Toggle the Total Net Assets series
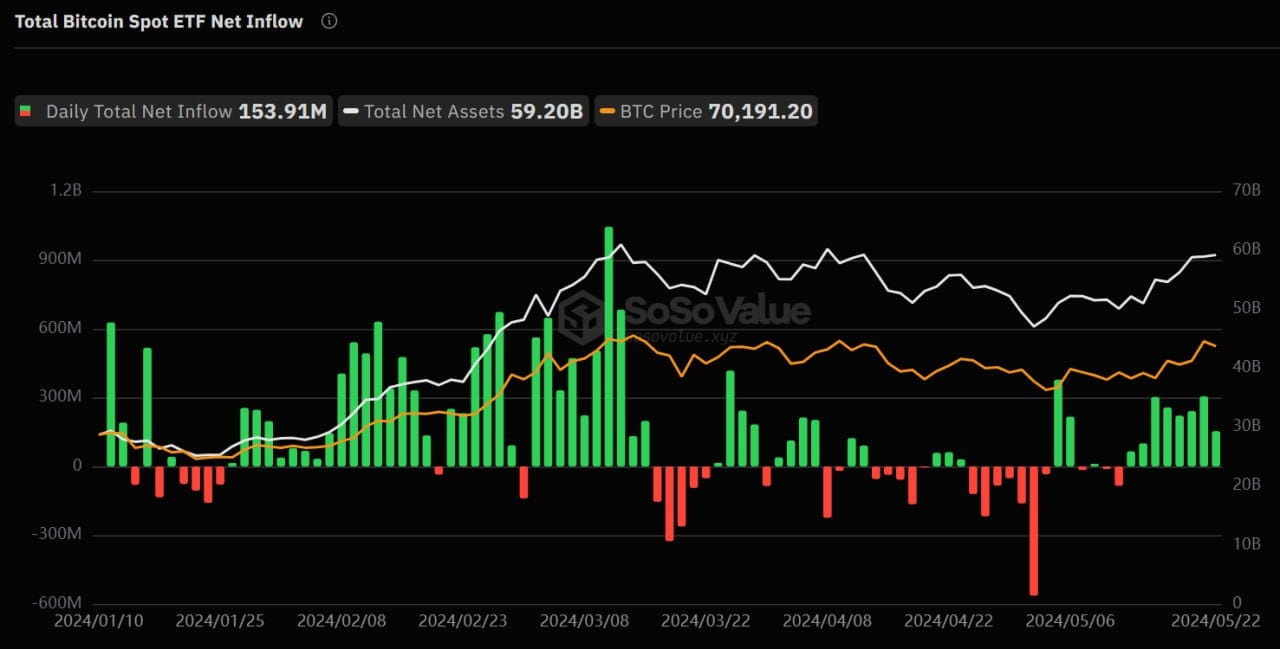The width and height of the screenshot is (1280, 649). click(463, 111)
